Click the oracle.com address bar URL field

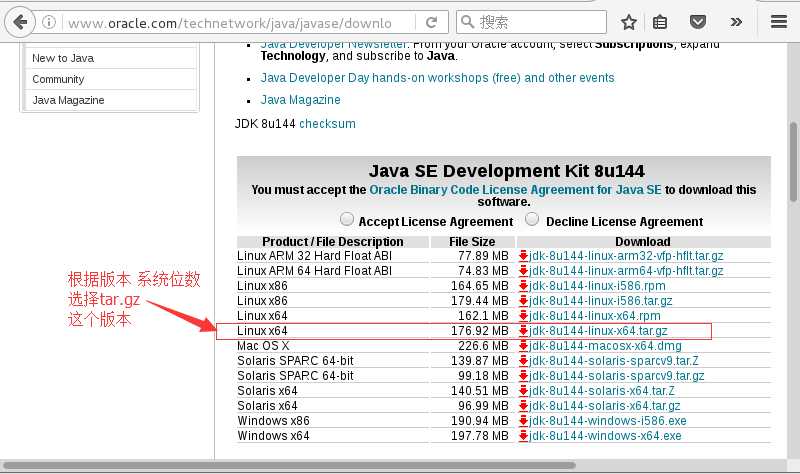(230, 23)
